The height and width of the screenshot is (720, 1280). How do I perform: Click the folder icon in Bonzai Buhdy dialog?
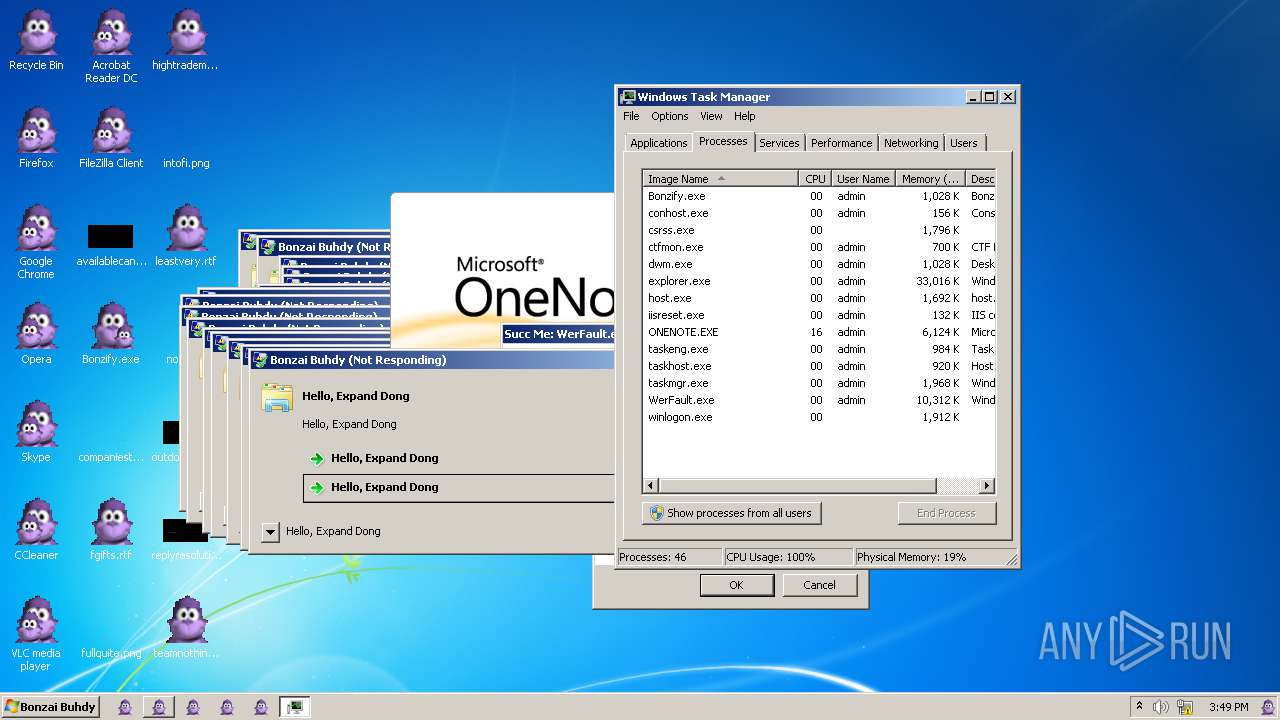[277, 397]
